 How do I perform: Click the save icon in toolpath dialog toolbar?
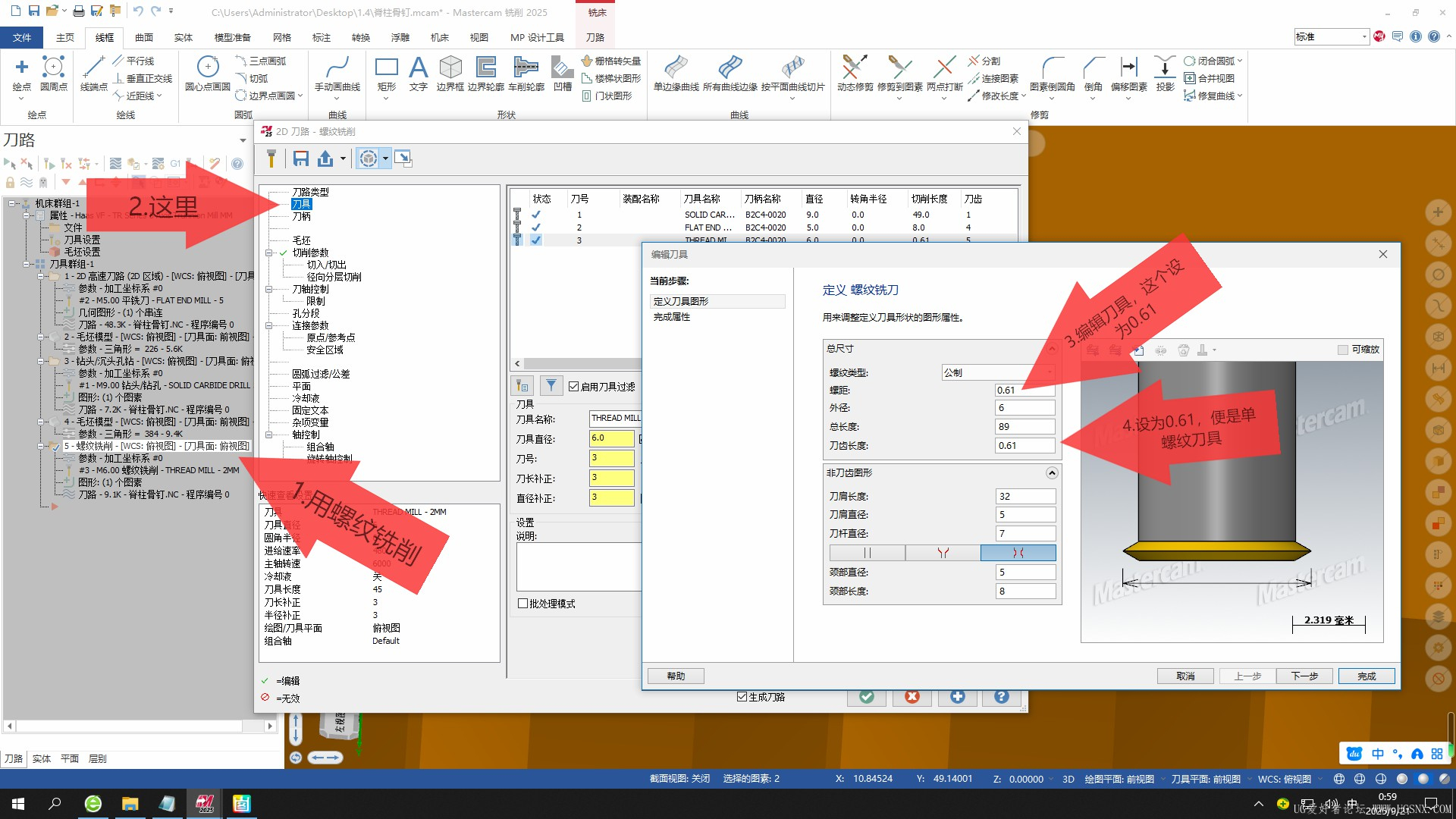301,158
